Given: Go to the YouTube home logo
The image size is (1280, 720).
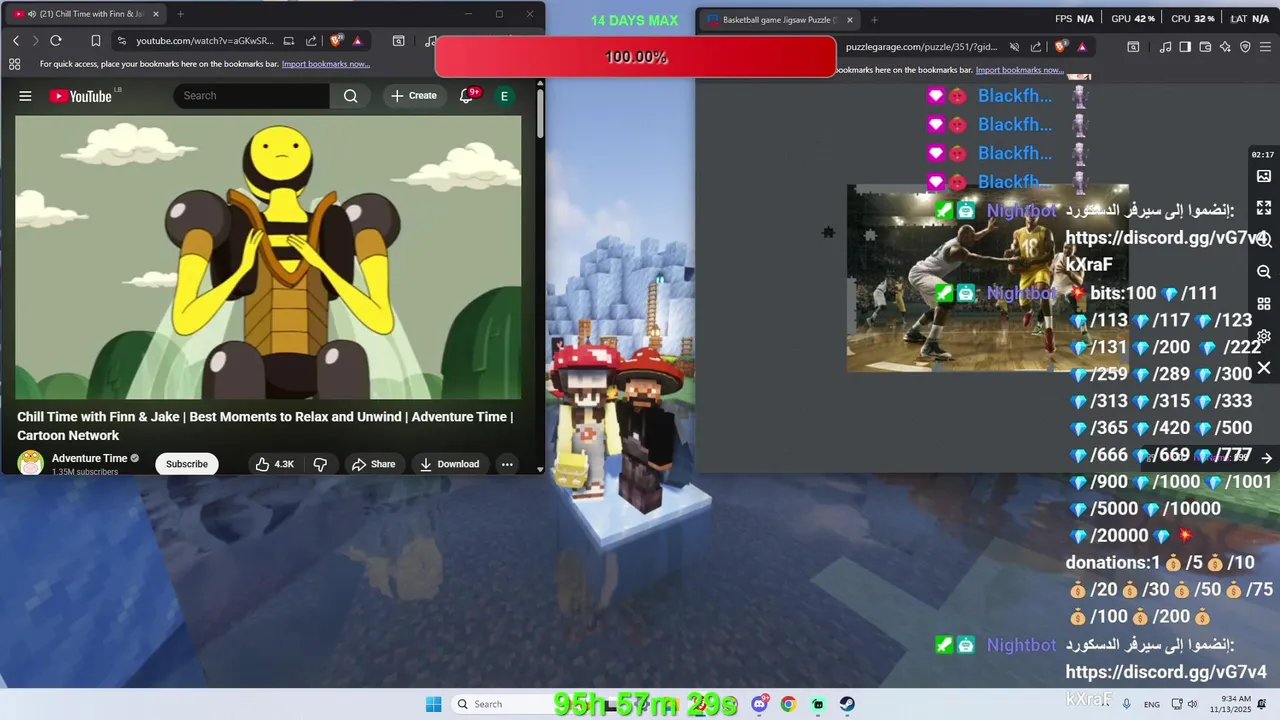Looking at the screenshot, I should (x=80, y=96).
